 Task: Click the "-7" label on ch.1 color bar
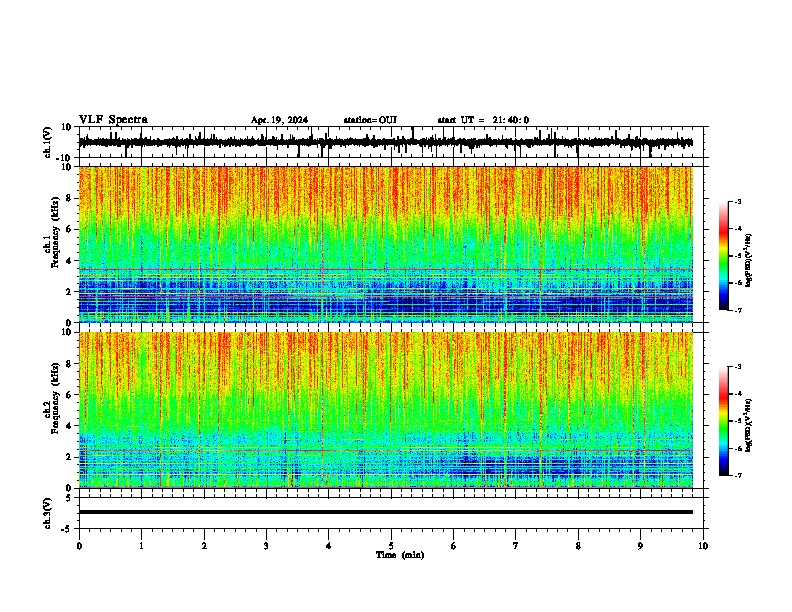tap(737, 311)
